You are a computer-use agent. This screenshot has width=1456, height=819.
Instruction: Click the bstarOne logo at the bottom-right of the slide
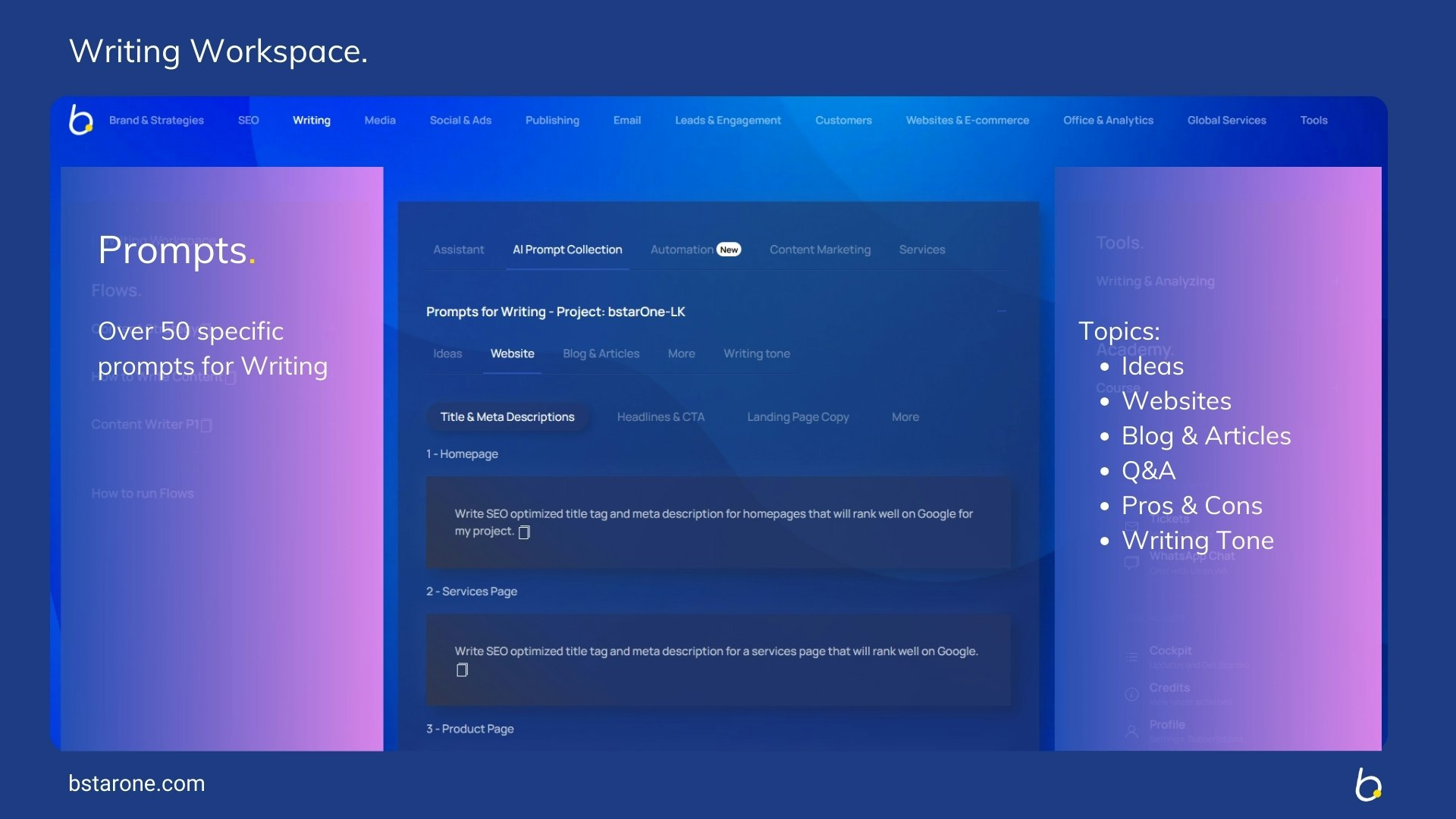click(x=1369, y=784)
